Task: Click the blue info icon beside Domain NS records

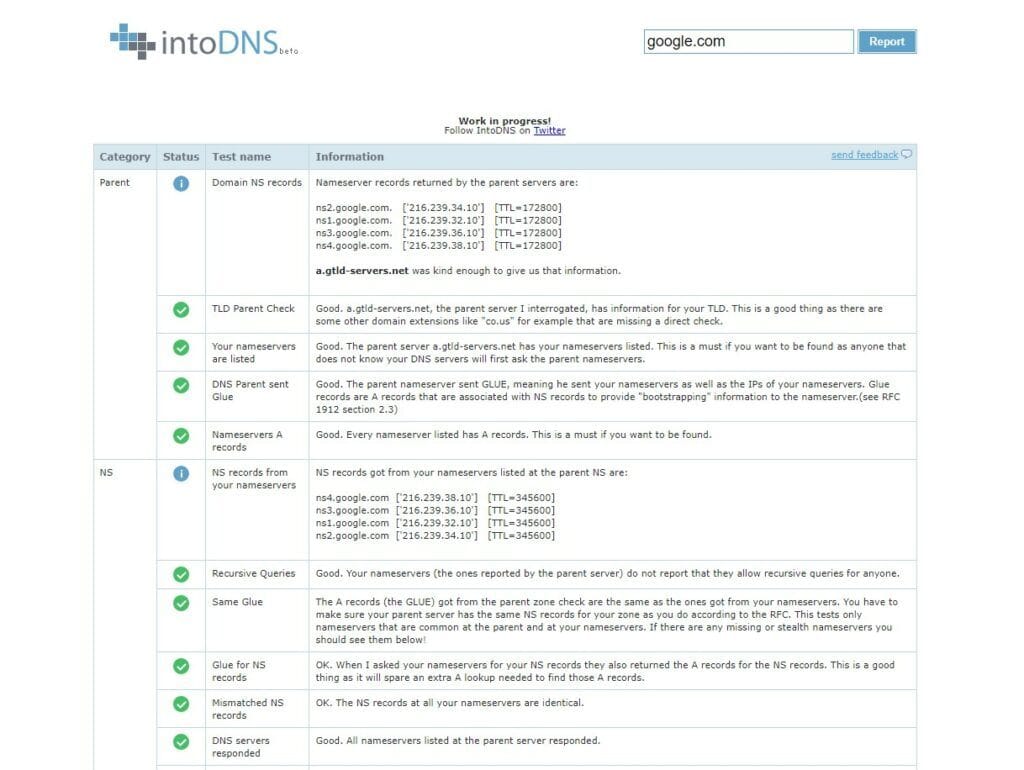Action: pos(181,182)
